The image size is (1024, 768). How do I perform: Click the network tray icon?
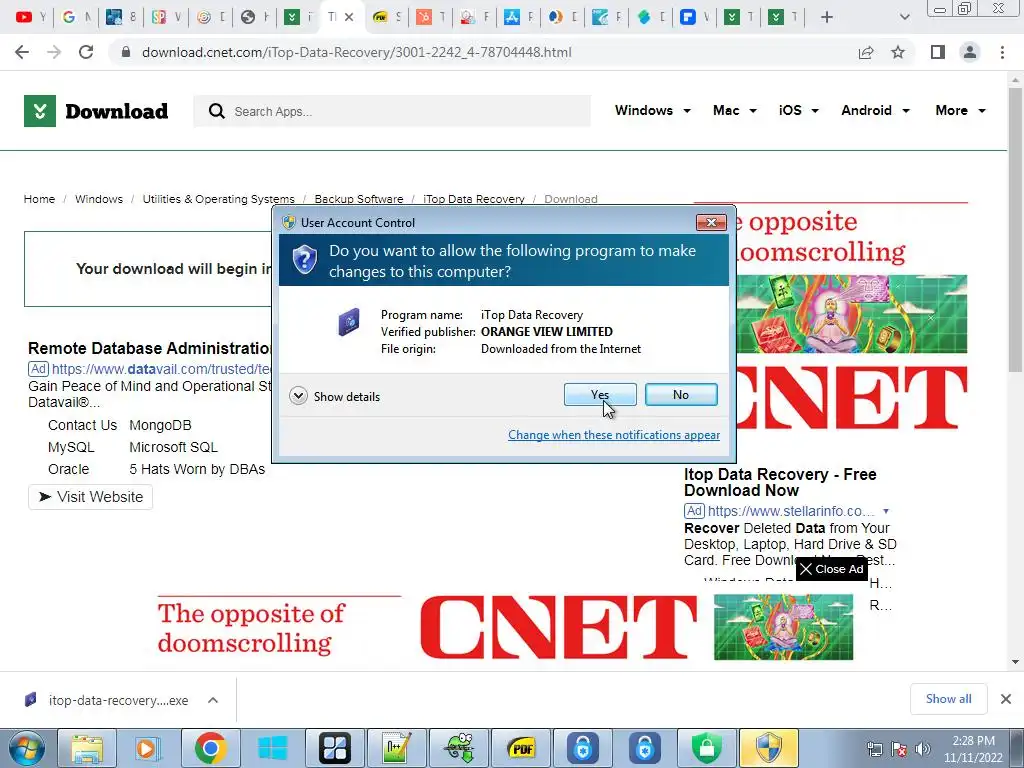[x=874, y=749]
